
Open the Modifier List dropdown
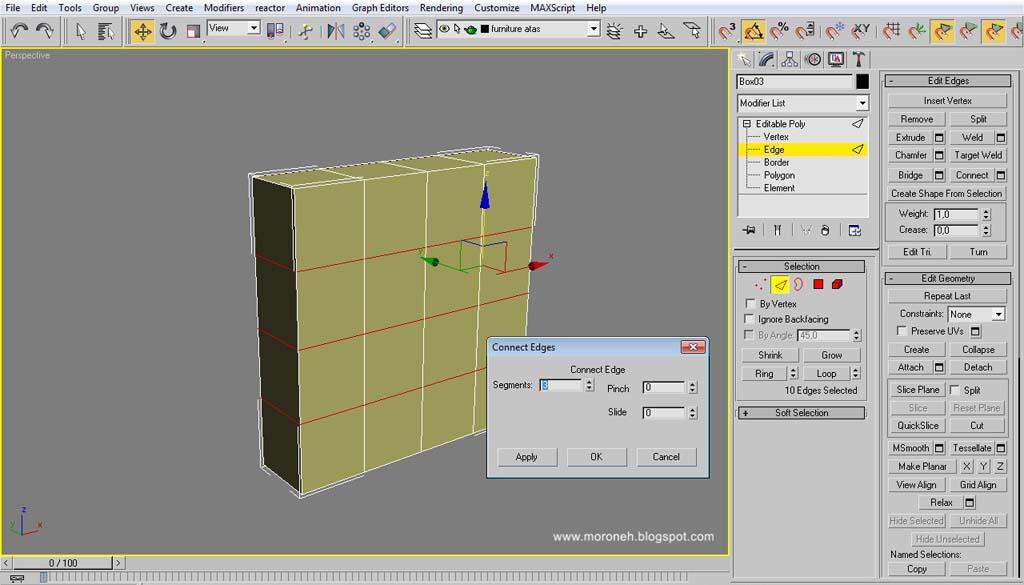tap(862, 103)
